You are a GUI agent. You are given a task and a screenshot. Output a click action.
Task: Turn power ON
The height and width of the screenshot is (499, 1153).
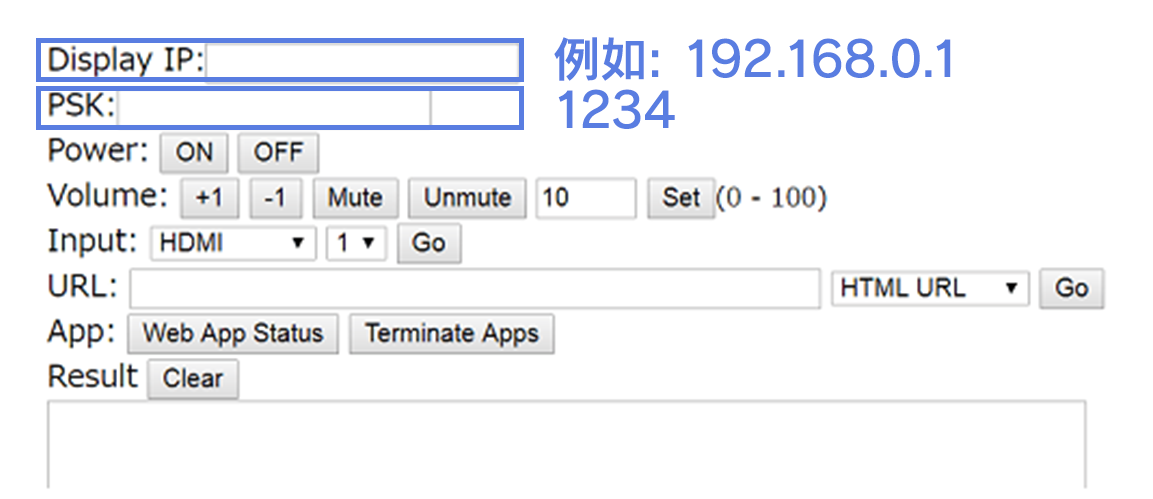tap(194, 153)
